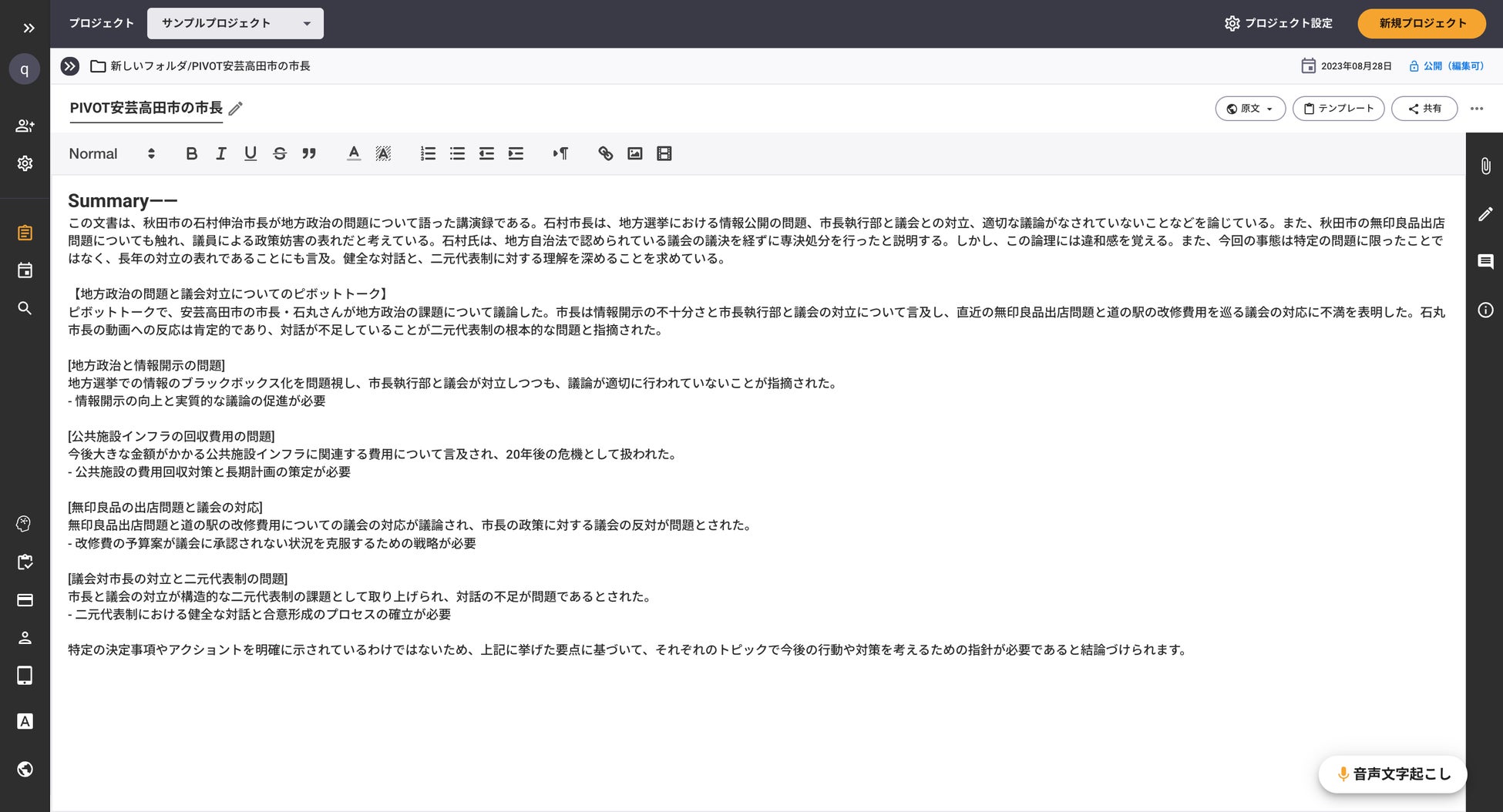Open the person profile icon in the sidebar
Image resolution: width=1503 pixels, height=812 pixels.
pyautogui.click(x=25, y=638)
